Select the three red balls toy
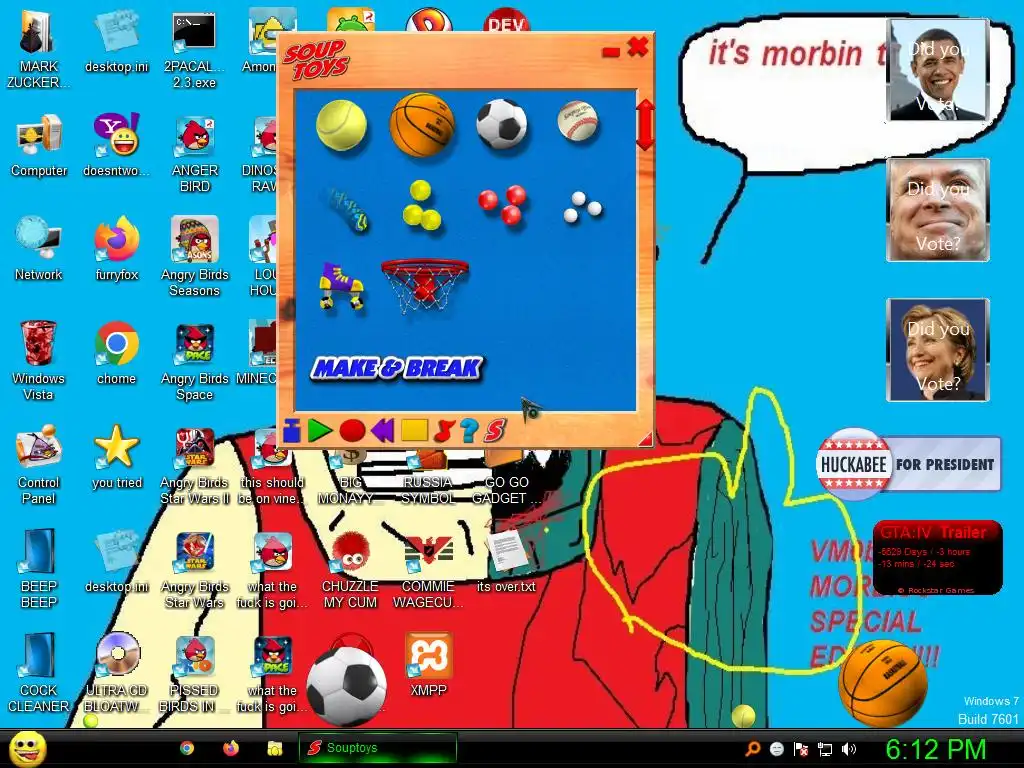1024x768 pixels. click(x=503, y=204)
